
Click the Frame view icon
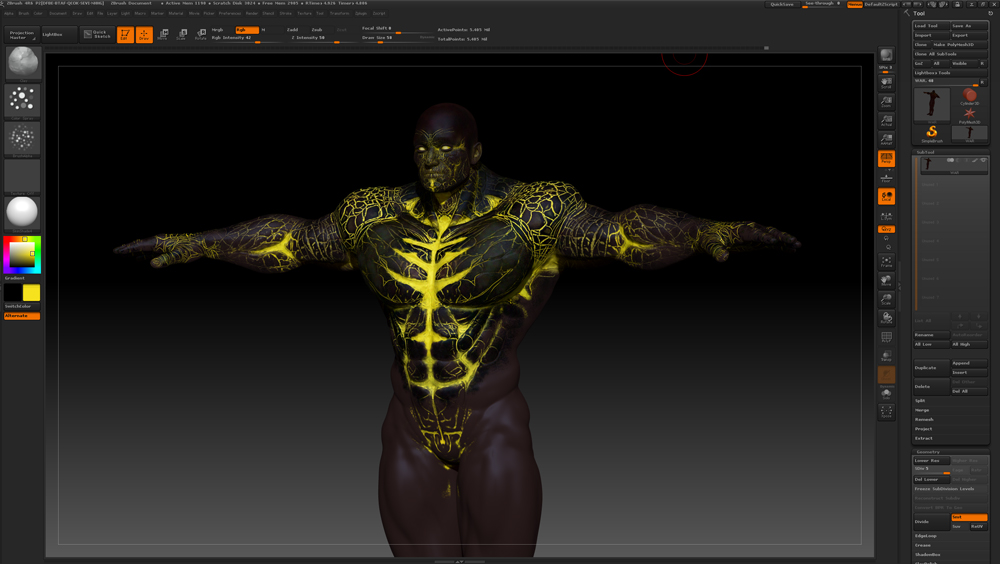click(x=886, y=261)
